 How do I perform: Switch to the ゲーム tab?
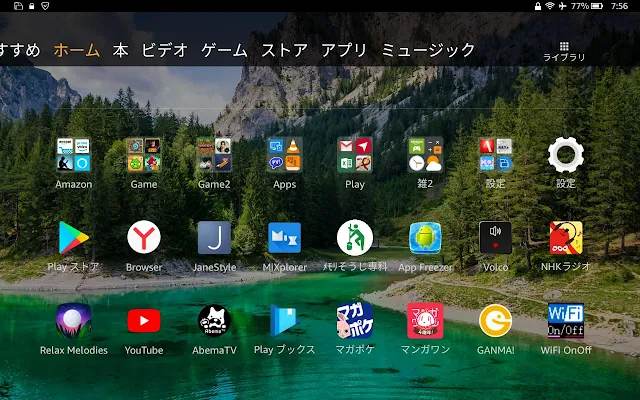pos(224,51)
